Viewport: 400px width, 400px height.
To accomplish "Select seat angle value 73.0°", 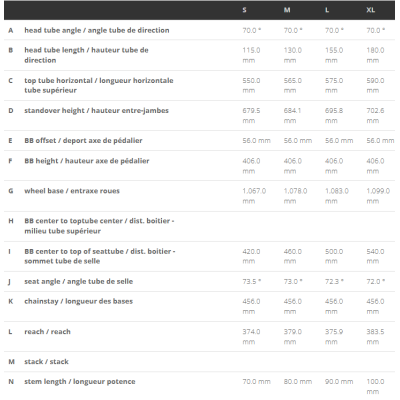I will (x=293, y=282).
